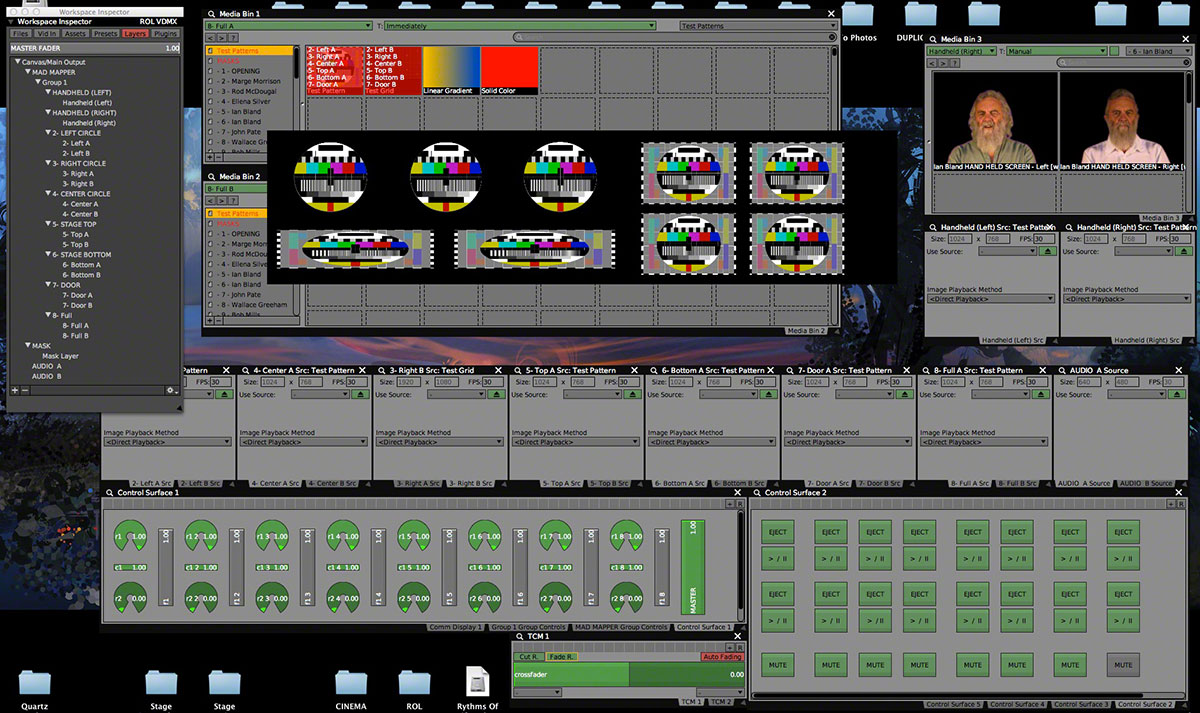
Task: Click the green MASTER slider in Control Surface 1
Action: click(692, 566)
